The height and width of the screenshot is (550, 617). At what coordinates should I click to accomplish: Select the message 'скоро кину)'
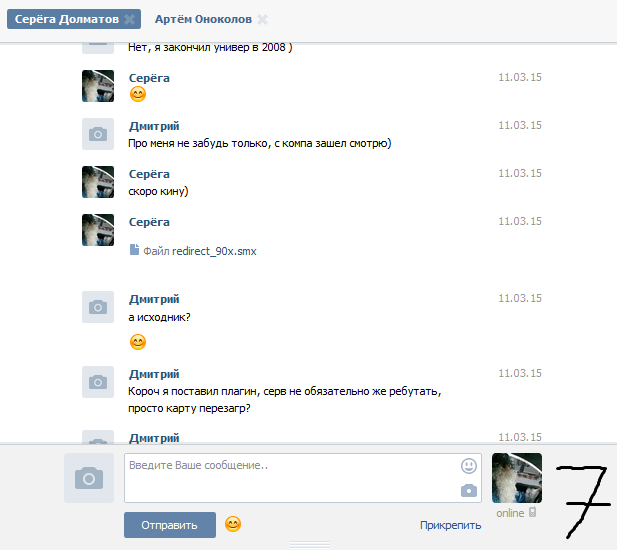158,191
